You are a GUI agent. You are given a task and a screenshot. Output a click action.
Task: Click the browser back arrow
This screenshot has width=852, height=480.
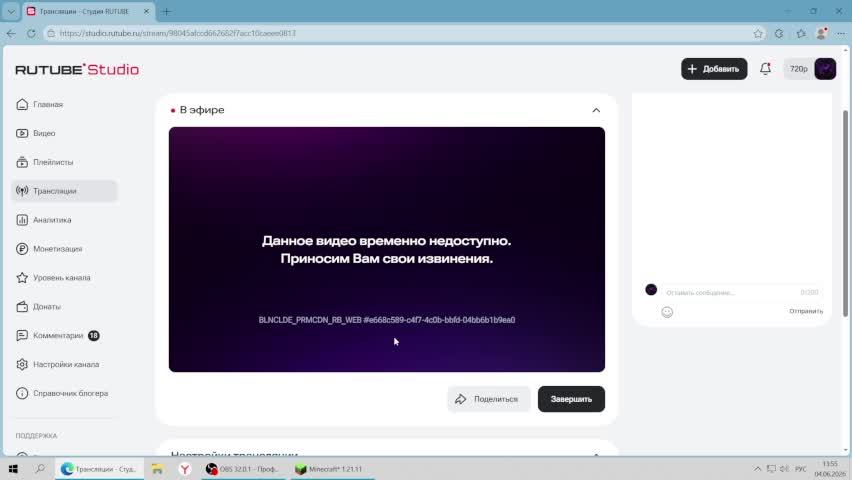(11, 33)
